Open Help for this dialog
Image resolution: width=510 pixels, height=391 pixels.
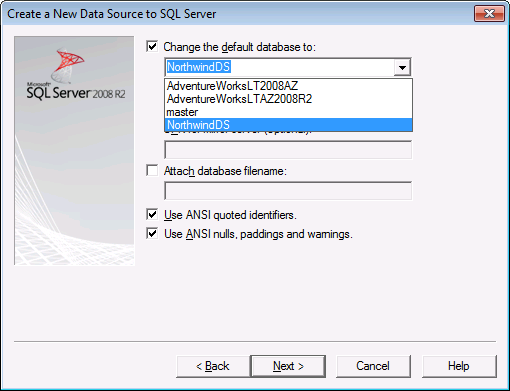(x=459, y=366)
